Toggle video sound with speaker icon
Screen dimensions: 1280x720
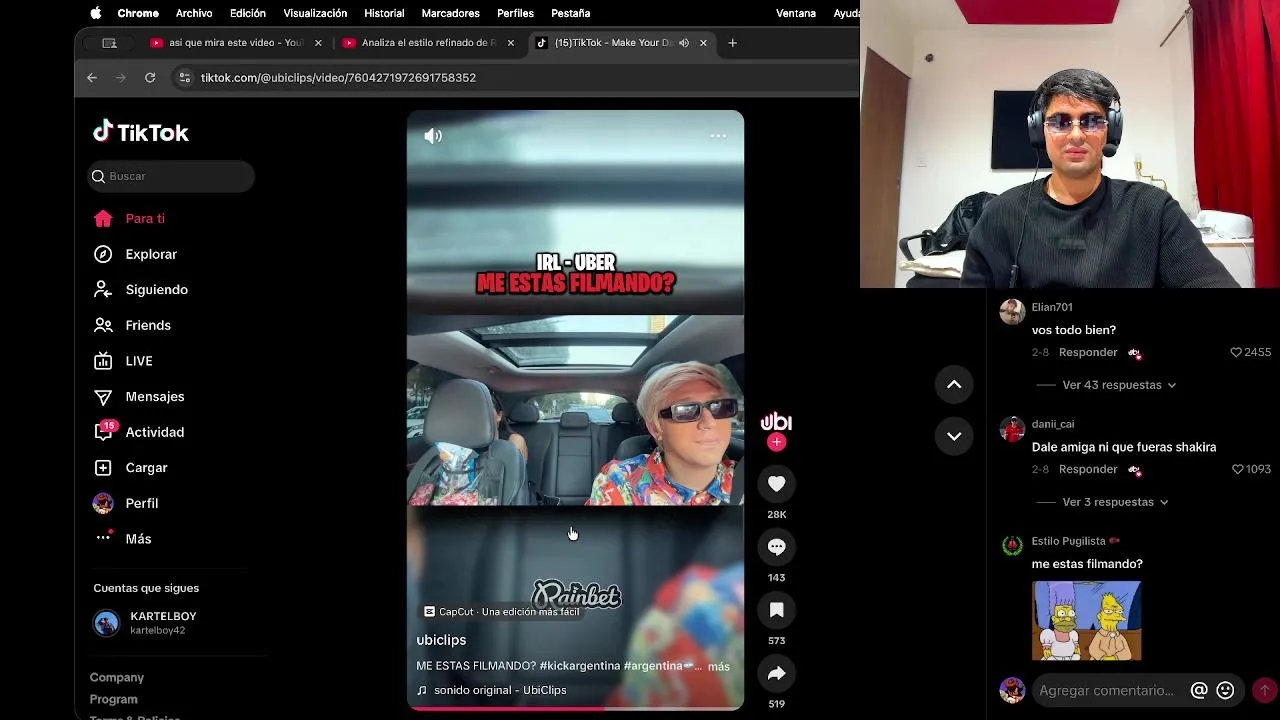point(433,136)
